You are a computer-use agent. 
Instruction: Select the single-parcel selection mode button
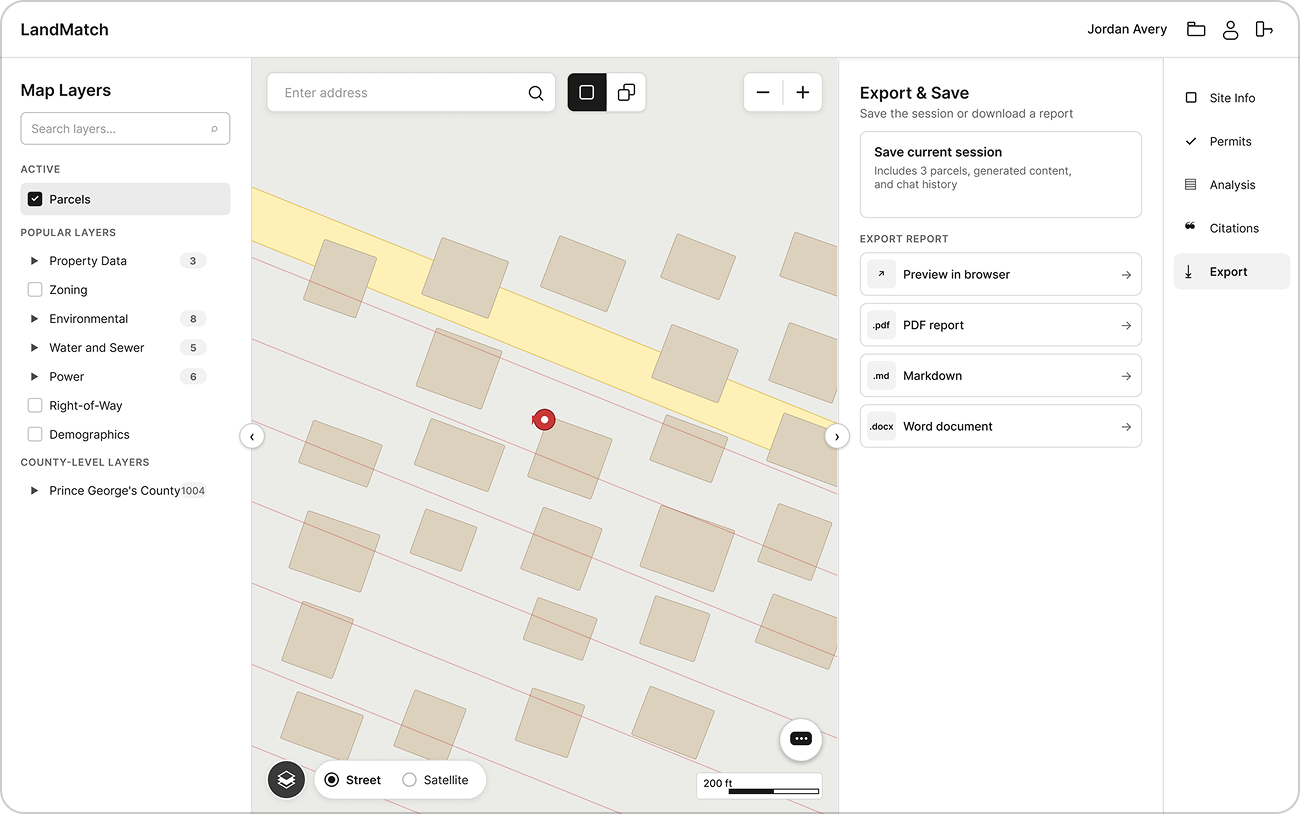pos(587,92)
